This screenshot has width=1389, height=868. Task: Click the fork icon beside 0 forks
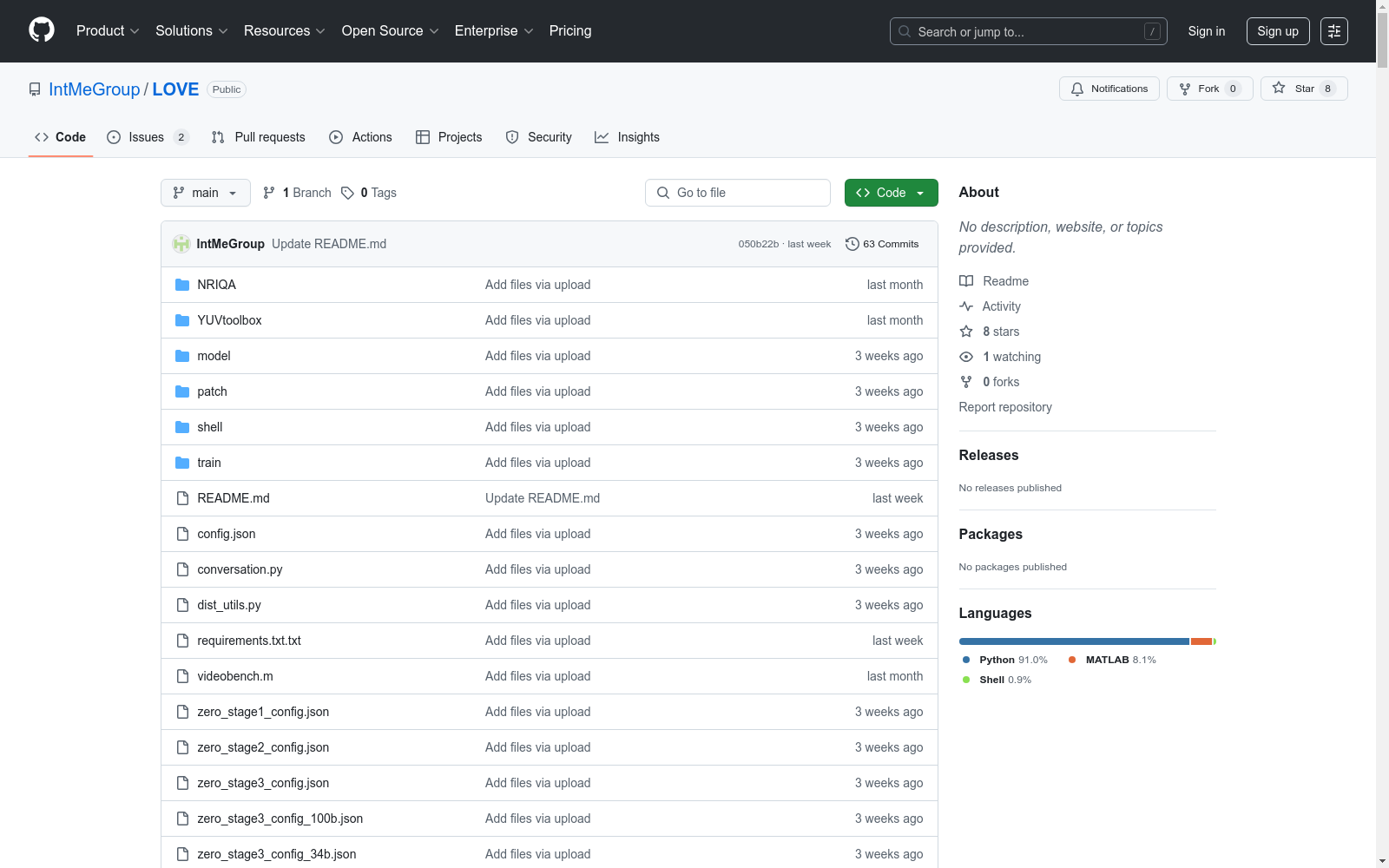(x=966, y=382)
